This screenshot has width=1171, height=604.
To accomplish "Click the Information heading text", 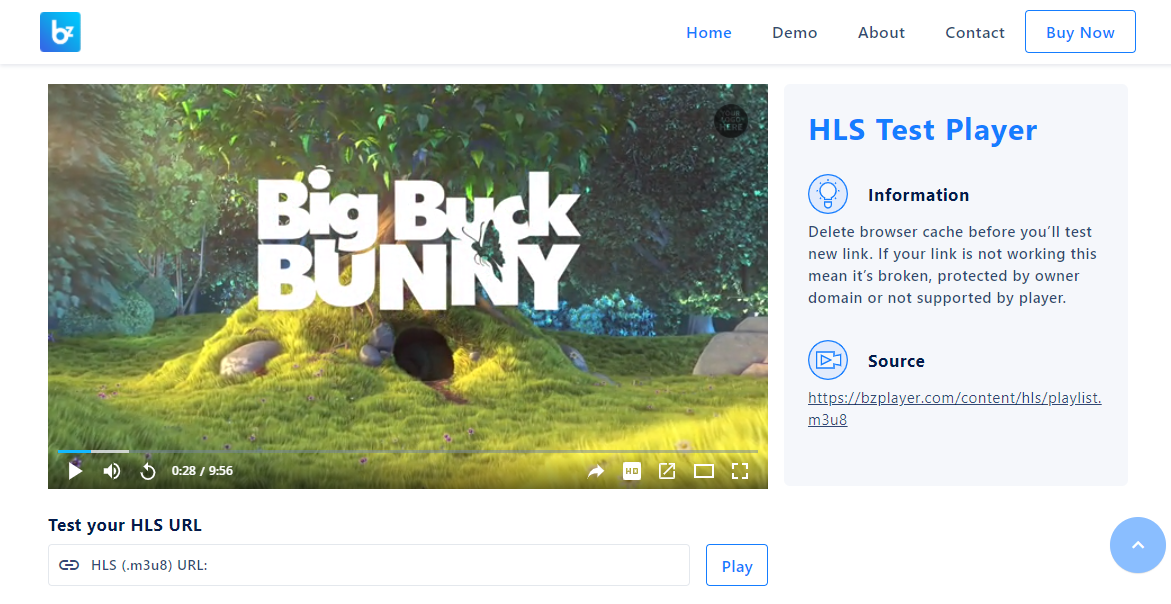I will (919, 196).
